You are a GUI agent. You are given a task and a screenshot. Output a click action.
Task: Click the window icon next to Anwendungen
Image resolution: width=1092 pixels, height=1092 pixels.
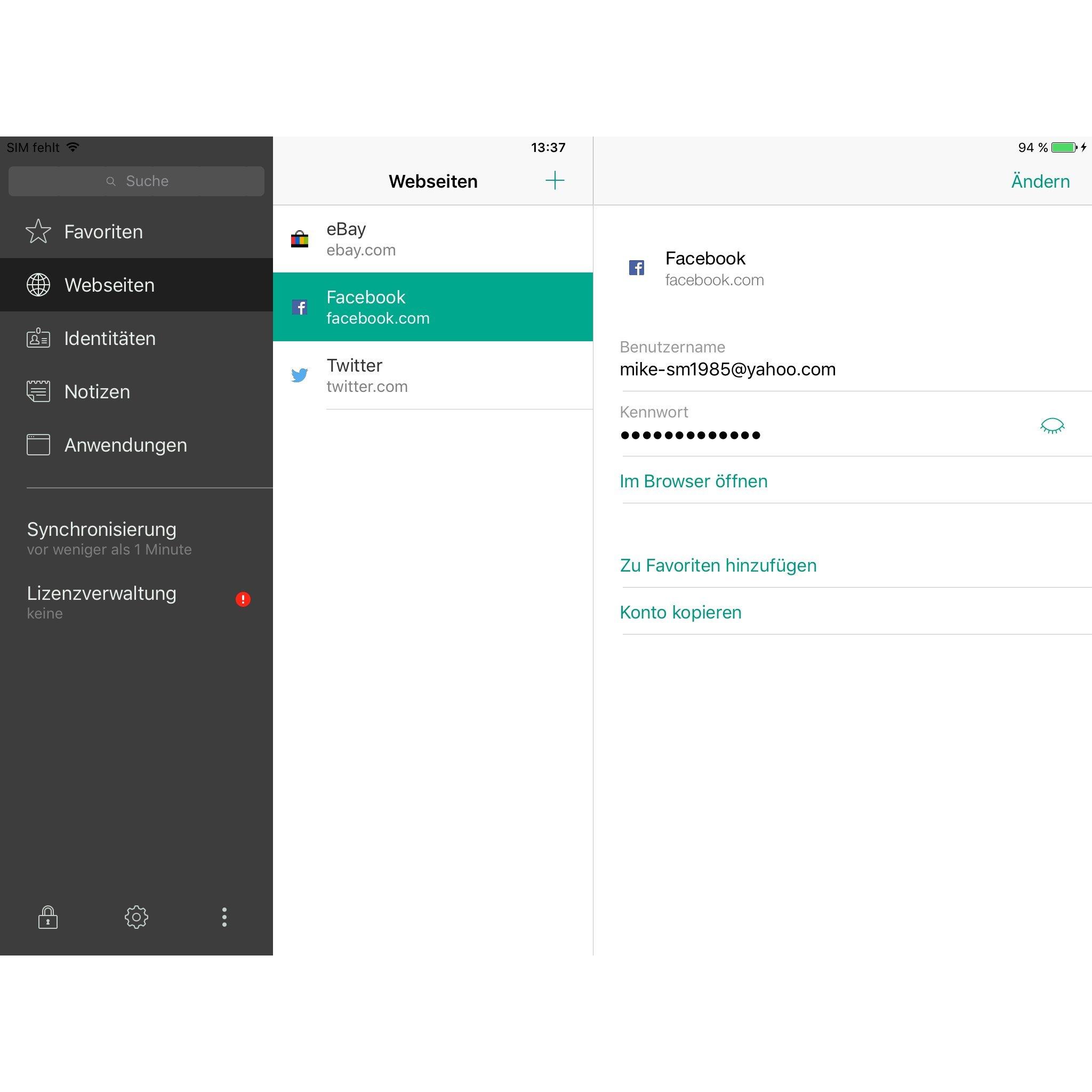point(38,445)
